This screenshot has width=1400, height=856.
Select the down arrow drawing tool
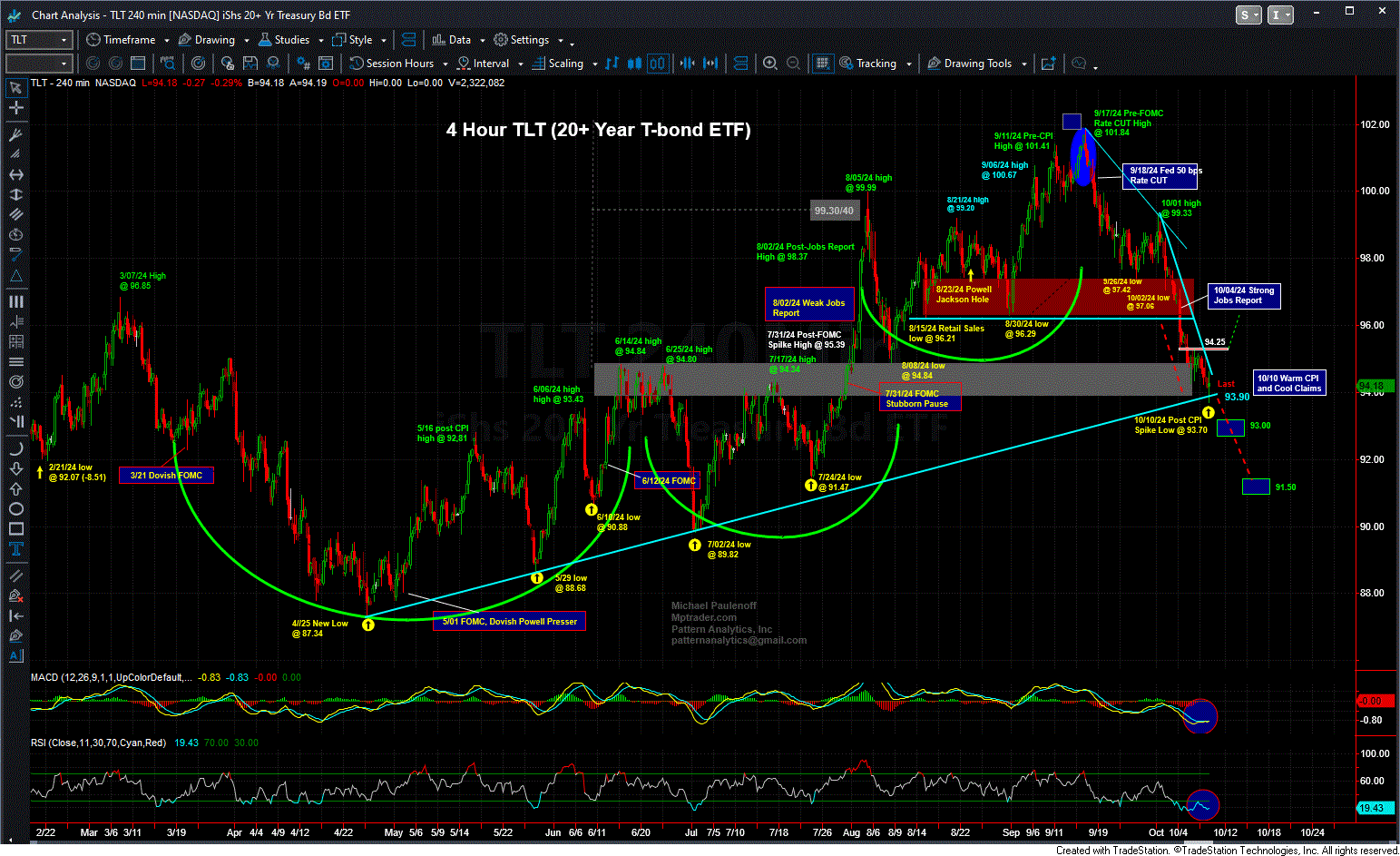coord(15,468)
